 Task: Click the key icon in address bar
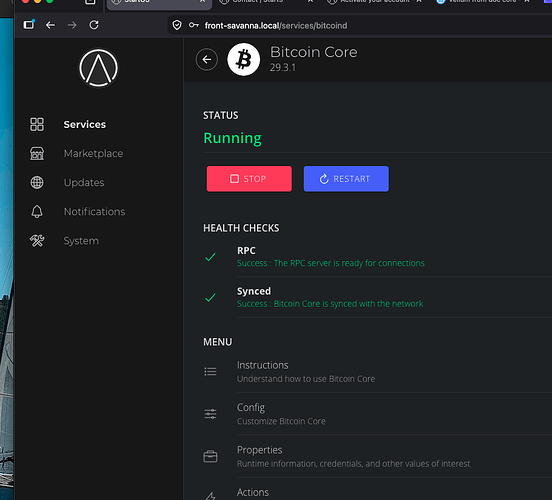(x=194, y=25)
